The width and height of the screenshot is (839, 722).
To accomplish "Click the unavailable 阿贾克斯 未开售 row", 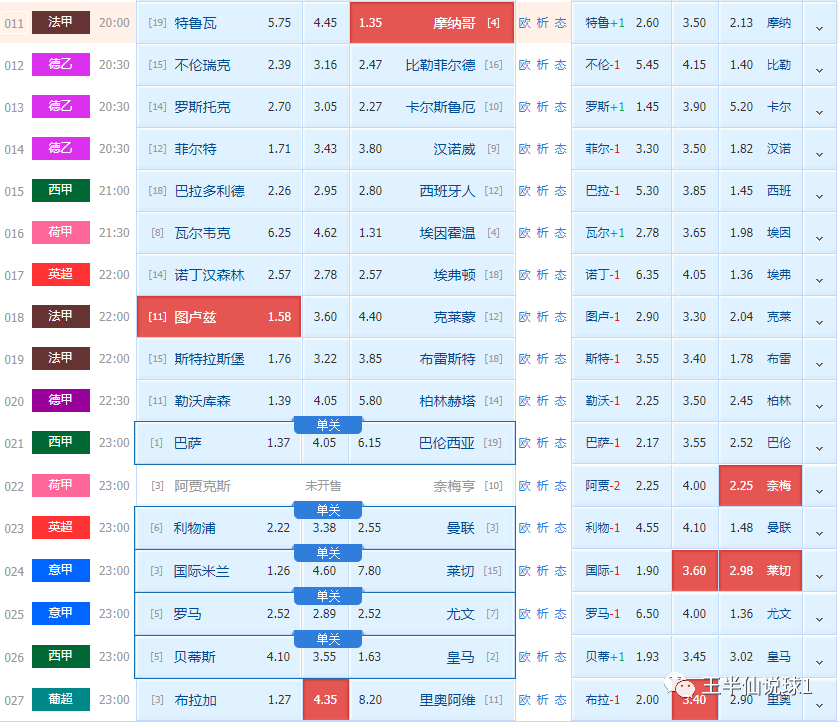I will click(x=325, y=486).
